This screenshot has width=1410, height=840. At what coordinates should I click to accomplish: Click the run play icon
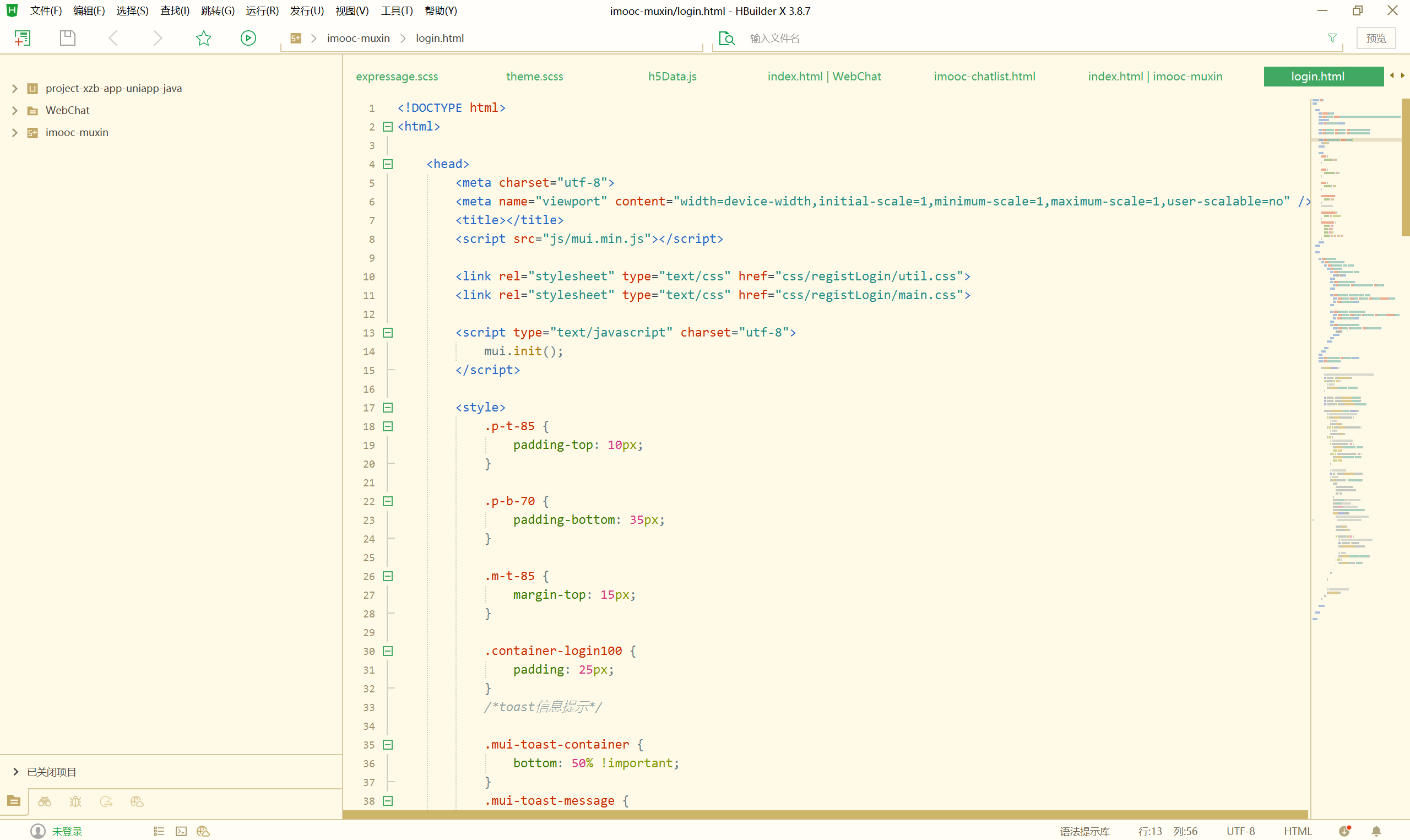click(248, 38)
